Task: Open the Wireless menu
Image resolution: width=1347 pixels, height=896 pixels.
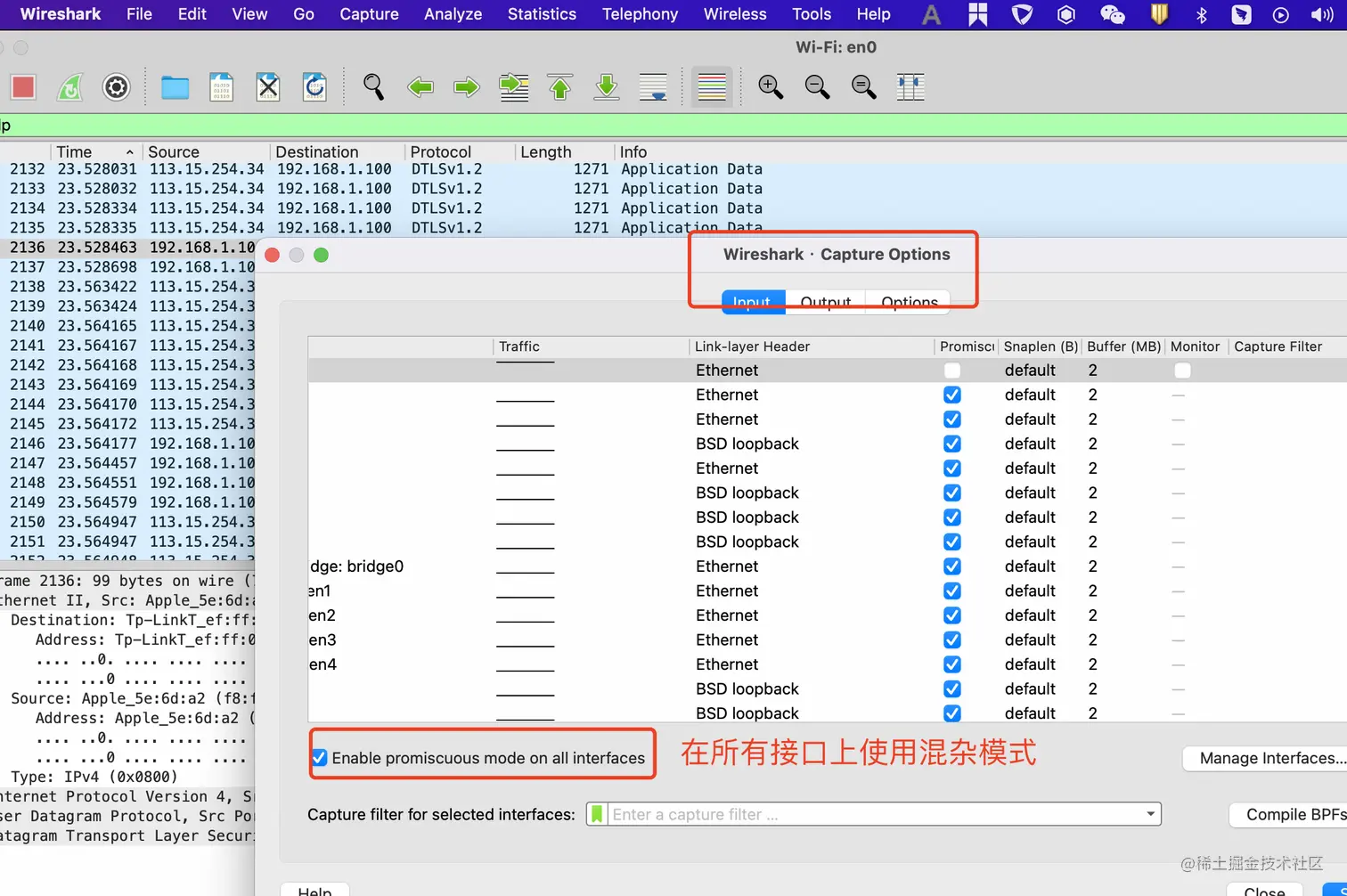Action: [x=735, y=14]
